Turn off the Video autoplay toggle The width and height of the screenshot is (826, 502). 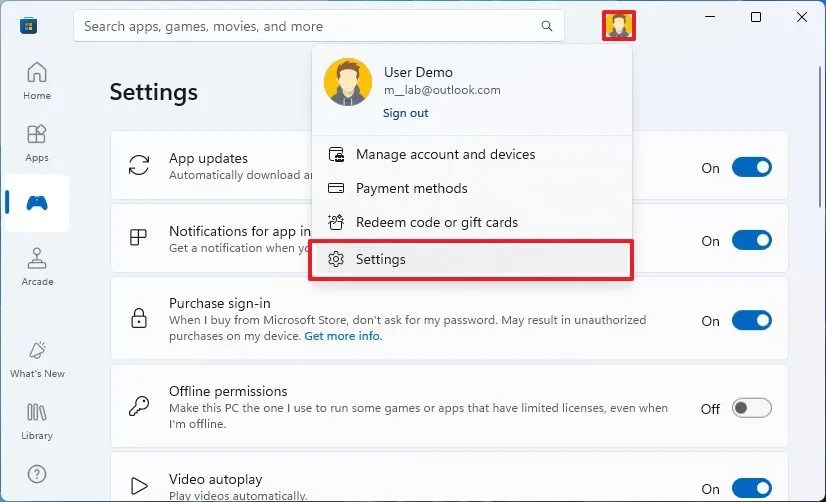(x=752, y=488)
